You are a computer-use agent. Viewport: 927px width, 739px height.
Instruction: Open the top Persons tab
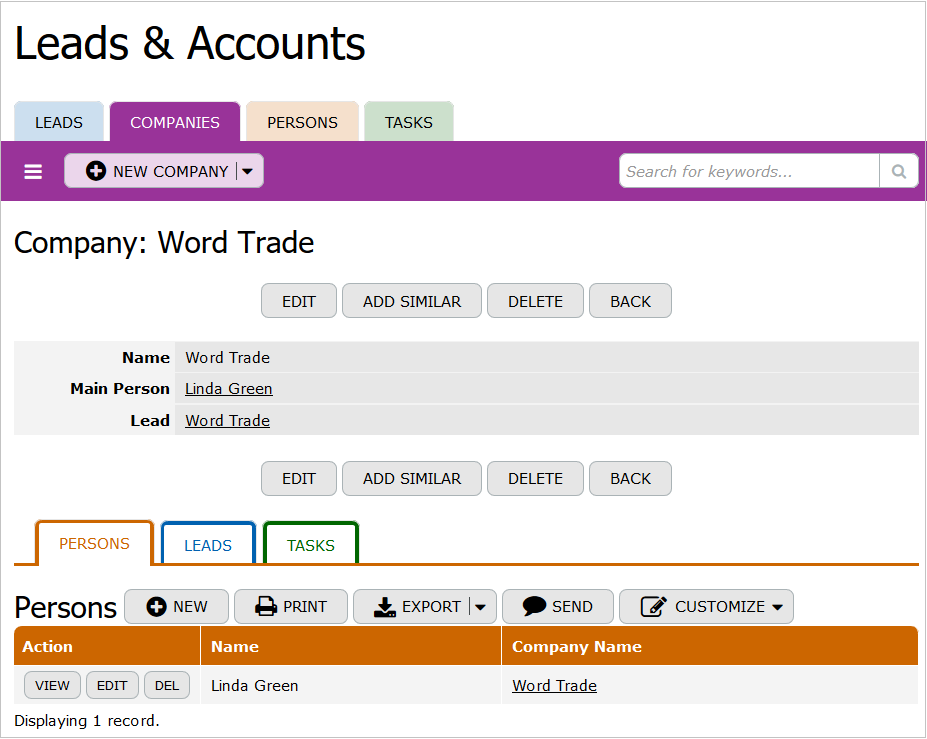[302, 122]
